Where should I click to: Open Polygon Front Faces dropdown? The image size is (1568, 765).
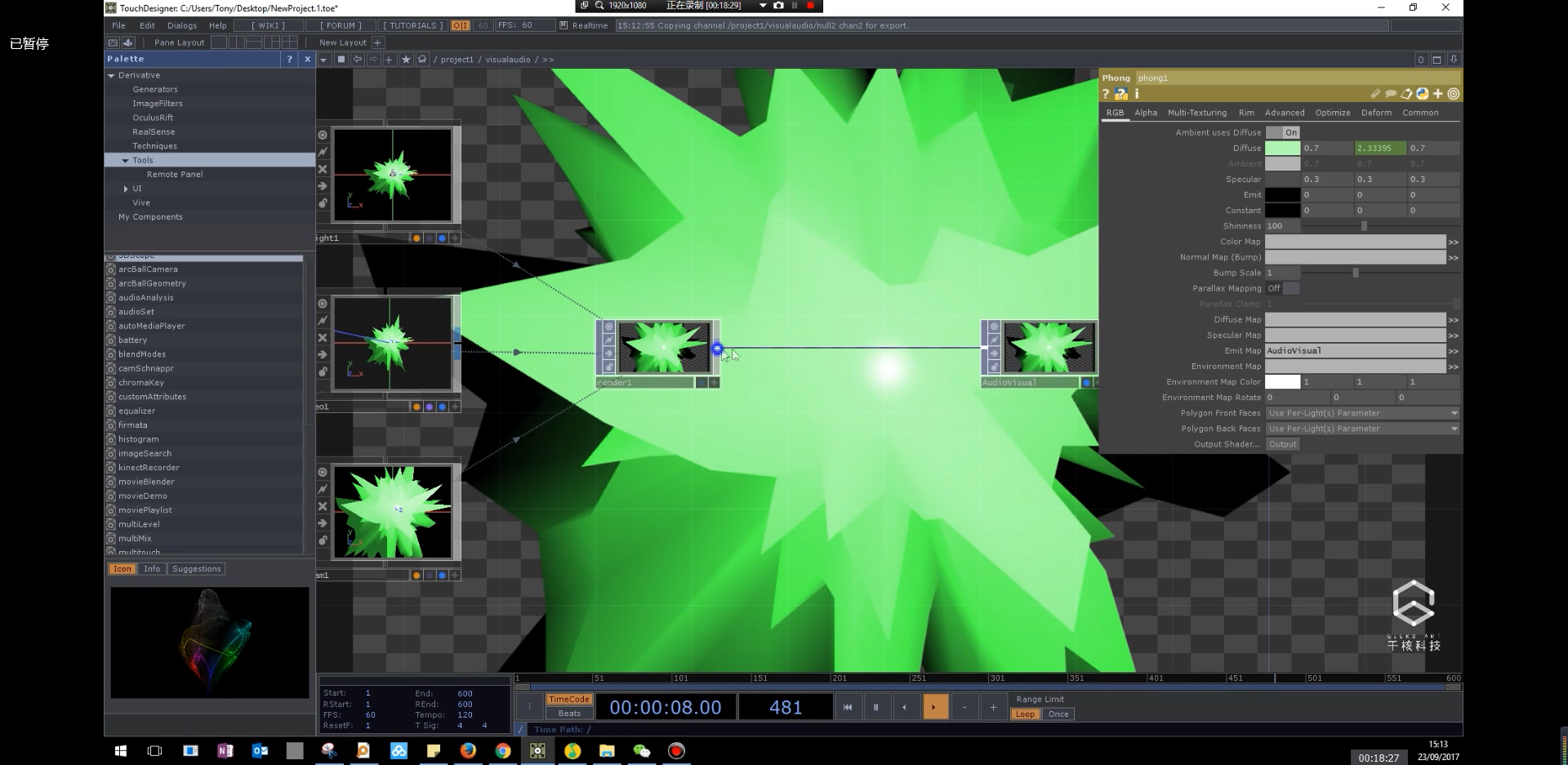coord(1362,413)
